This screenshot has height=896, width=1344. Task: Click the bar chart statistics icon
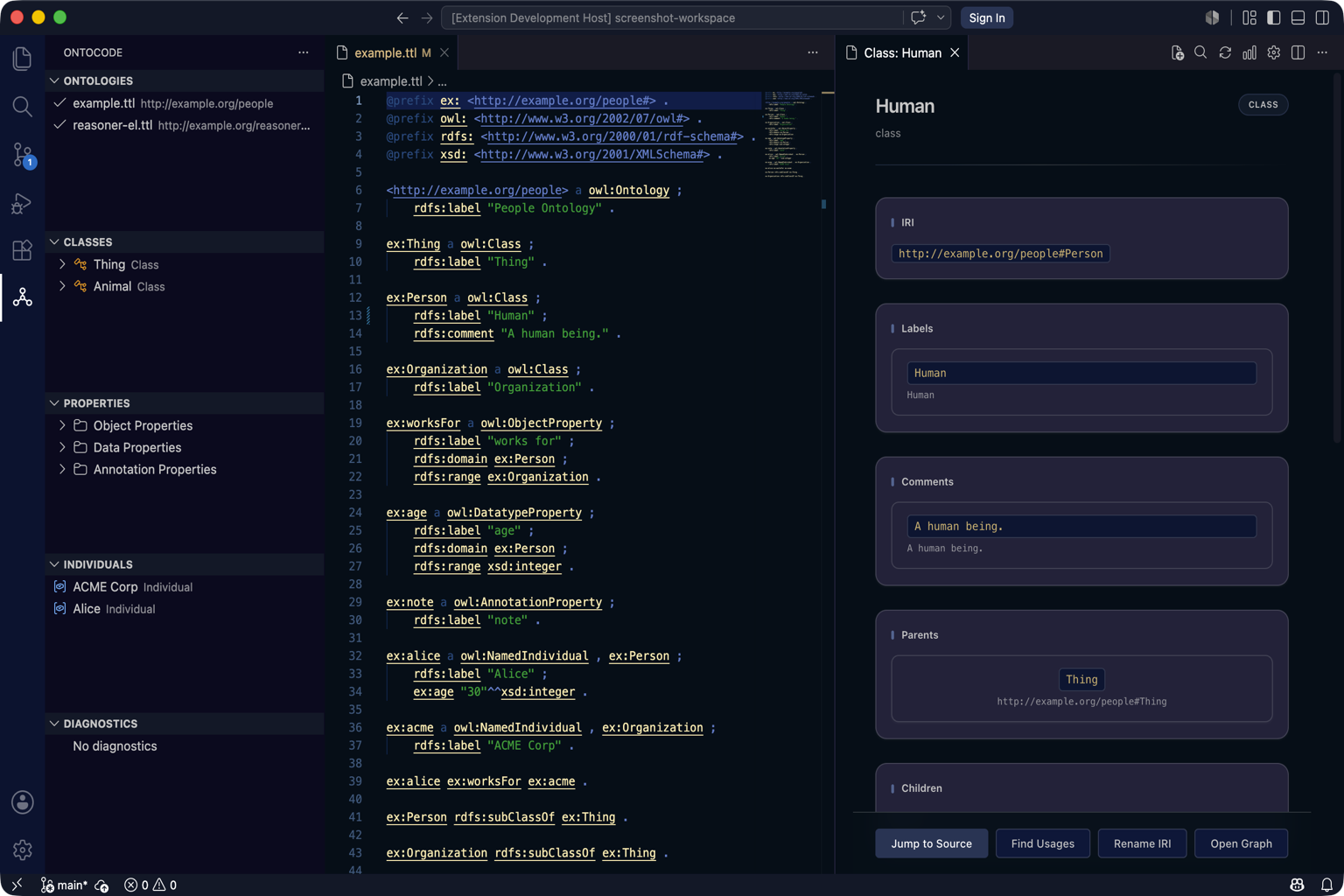[x=1249, y=53]
